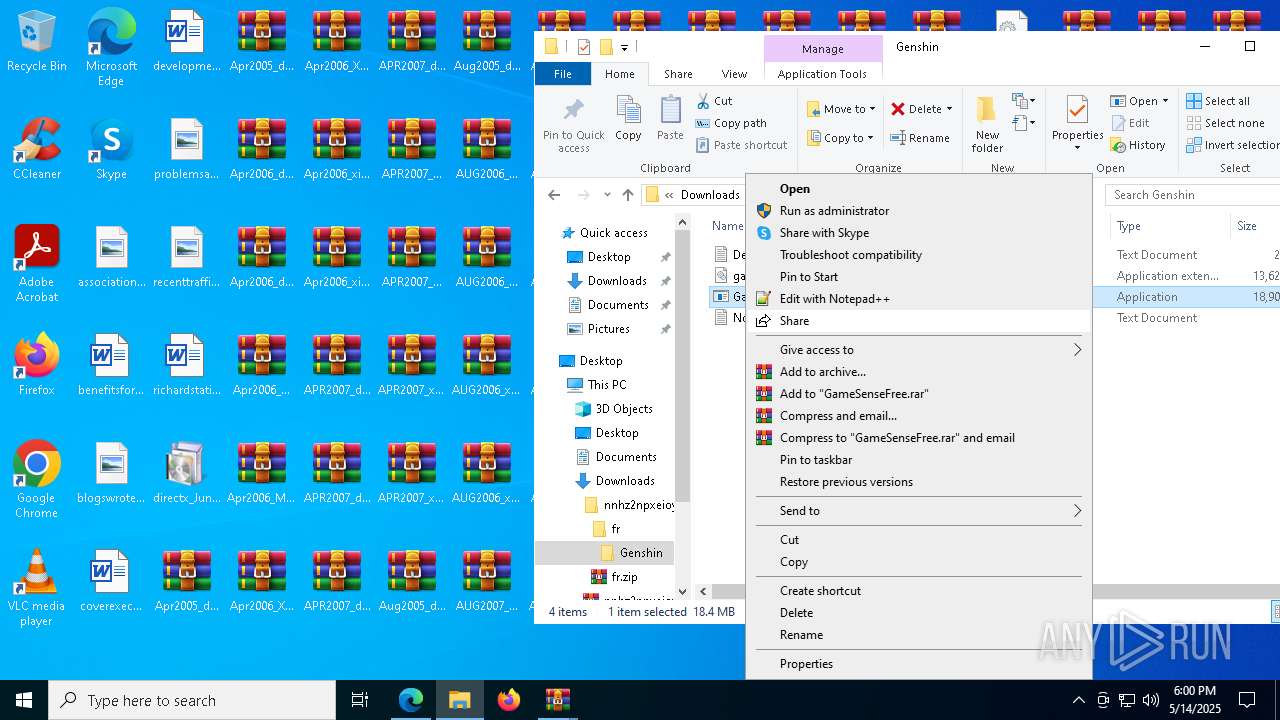Screen dimensions: 1280x720
Task: Switch to the View ribbon tab
Action: (x=734, y=74)
